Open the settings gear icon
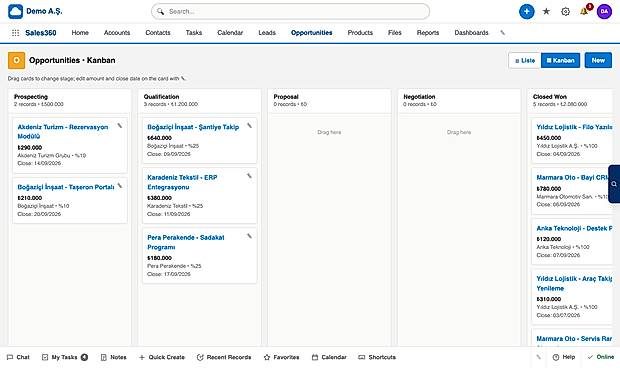This screenshot has width=620, height=368. 565,11
